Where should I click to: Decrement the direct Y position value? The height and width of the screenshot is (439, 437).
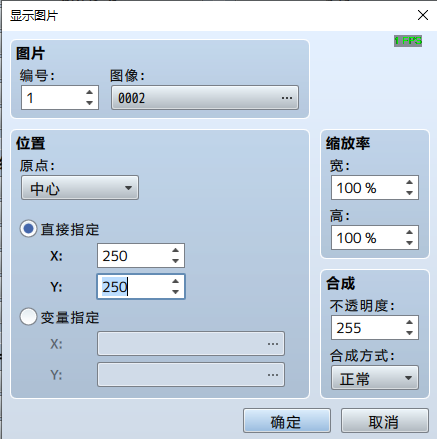(176, 292)
